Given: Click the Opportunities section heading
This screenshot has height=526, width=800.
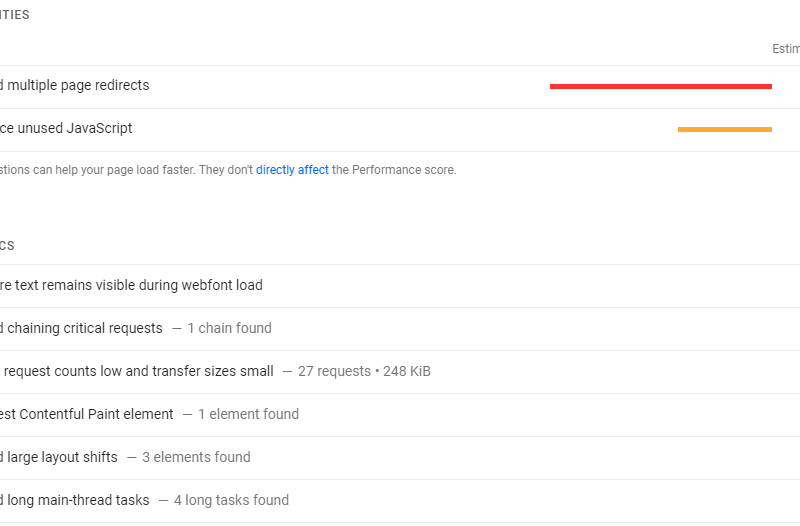Looking at the screenshot, I should click(15, 15).
